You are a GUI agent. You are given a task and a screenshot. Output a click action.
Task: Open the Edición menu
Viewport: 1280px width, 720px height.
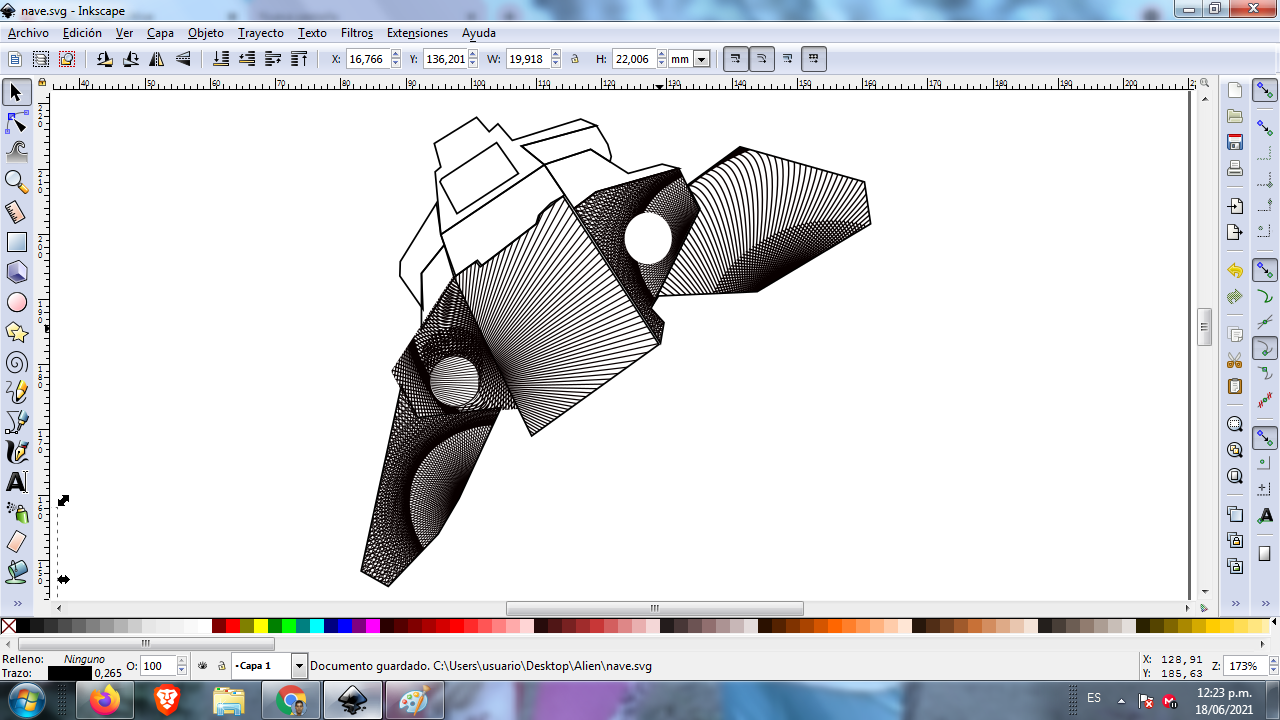[82, 33]
